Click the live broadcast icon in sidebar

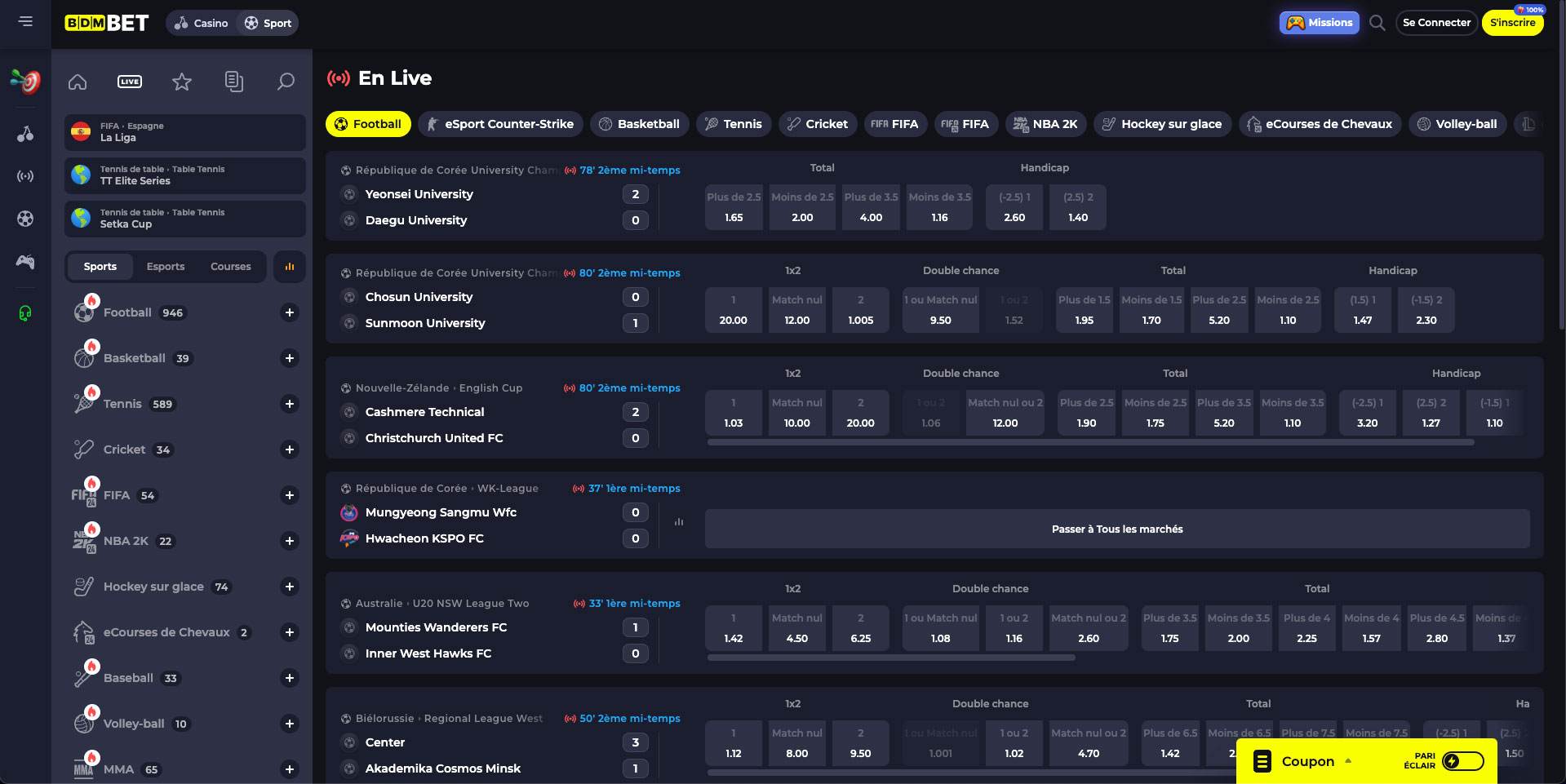(24, 175)
